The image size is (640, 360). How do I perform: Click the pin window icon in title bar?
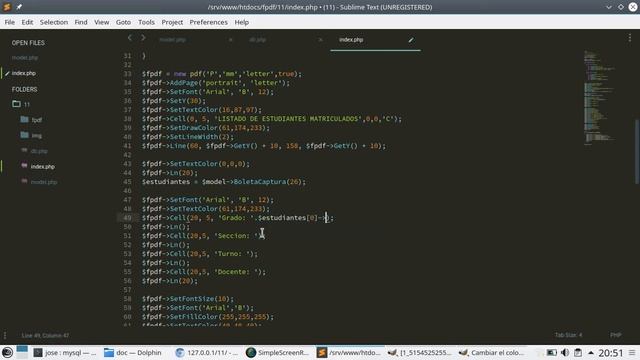(19, 7)
